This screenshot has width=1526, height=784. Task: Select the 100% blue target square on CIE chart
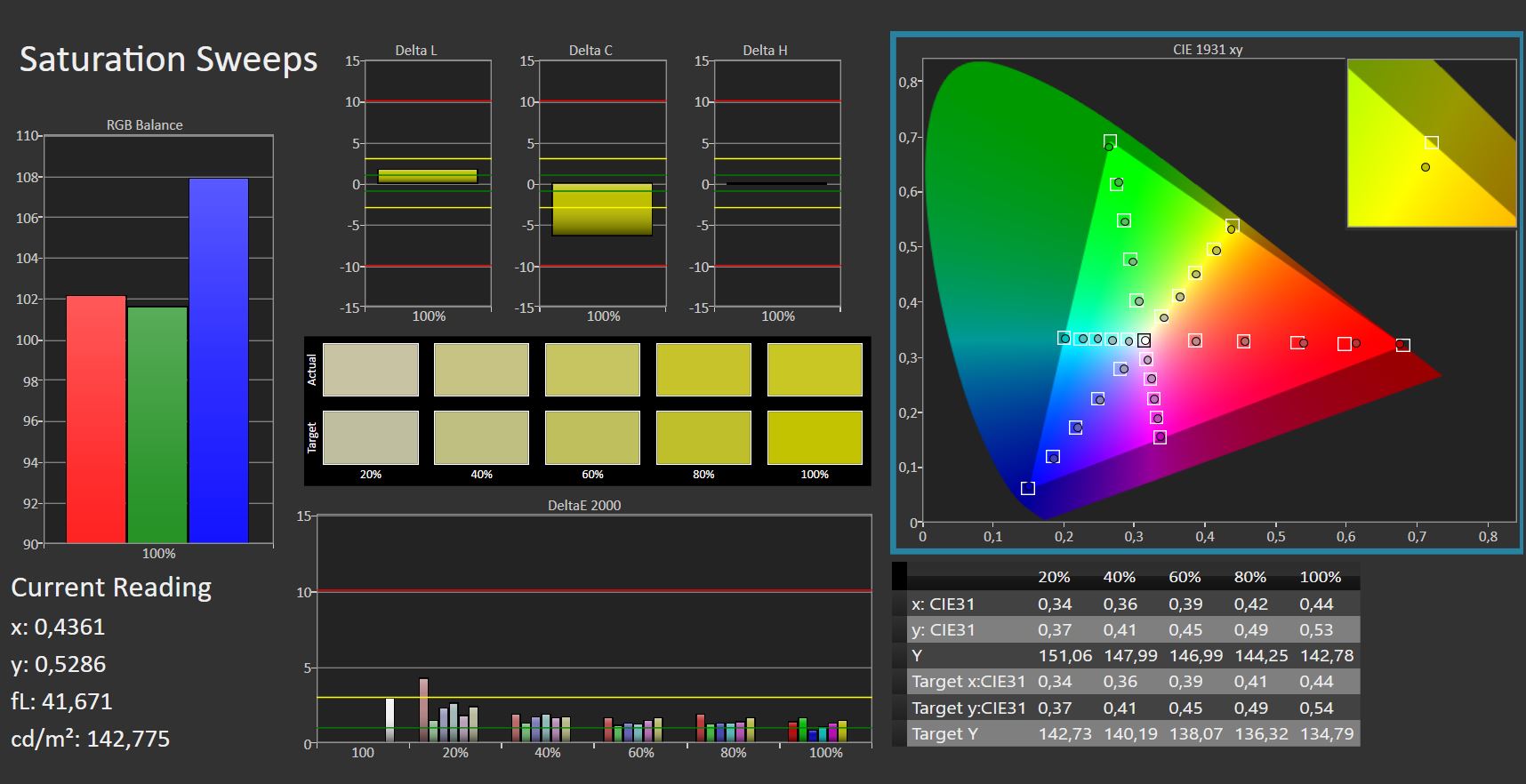pyautogui.click(x=1028, y=488)
